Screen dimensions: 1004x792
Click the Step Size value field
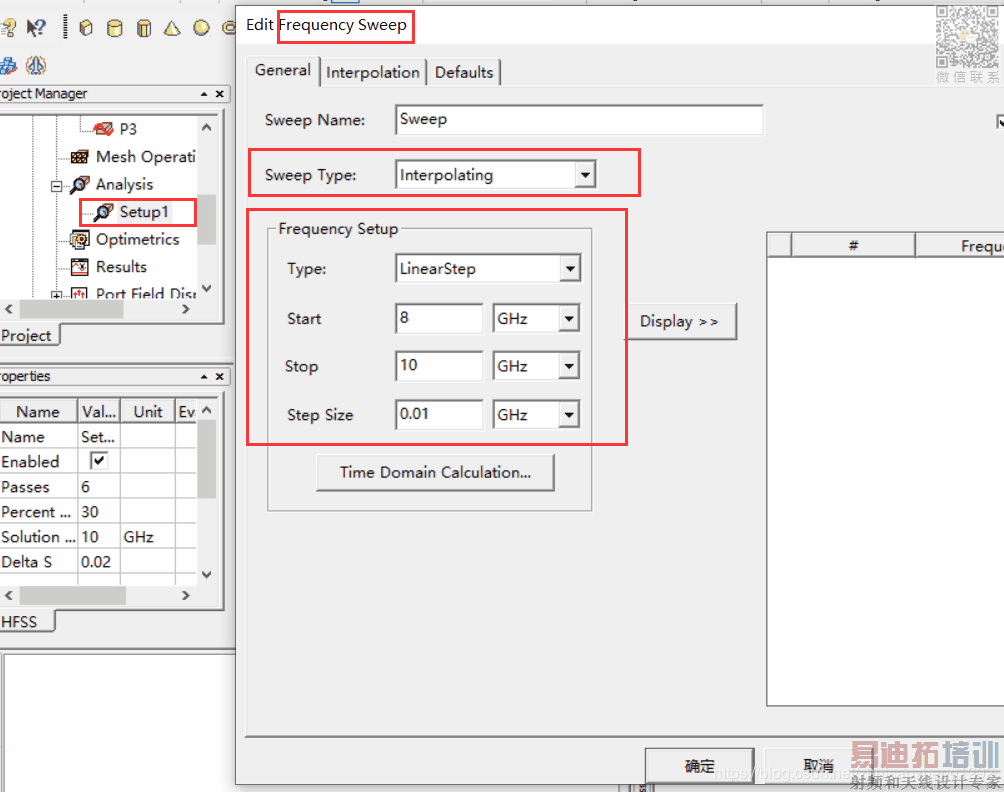pyautogui.click(x=439, y=415)
